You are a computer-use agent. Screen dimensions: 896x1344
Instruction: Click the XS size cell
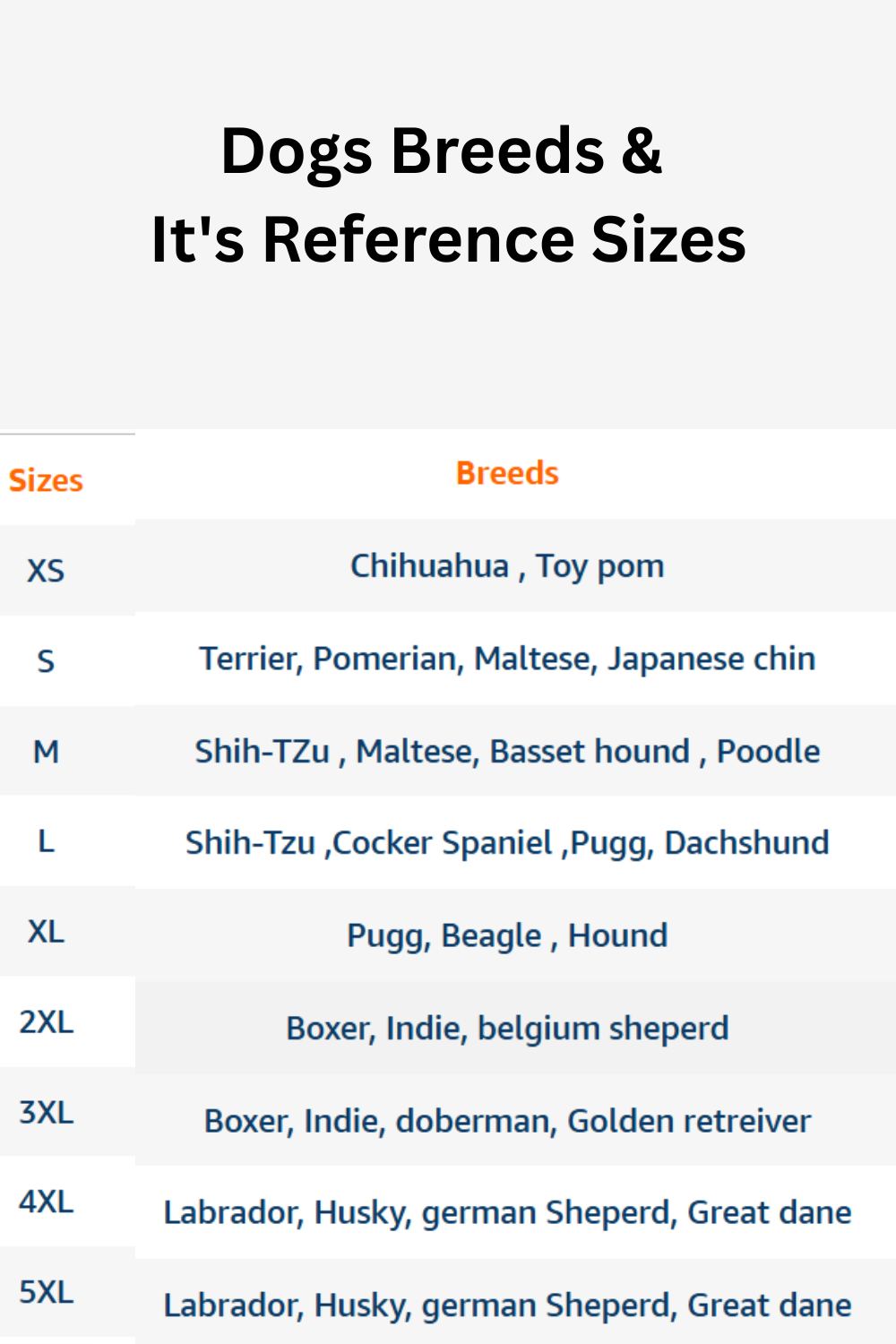(x=46, y=571)
